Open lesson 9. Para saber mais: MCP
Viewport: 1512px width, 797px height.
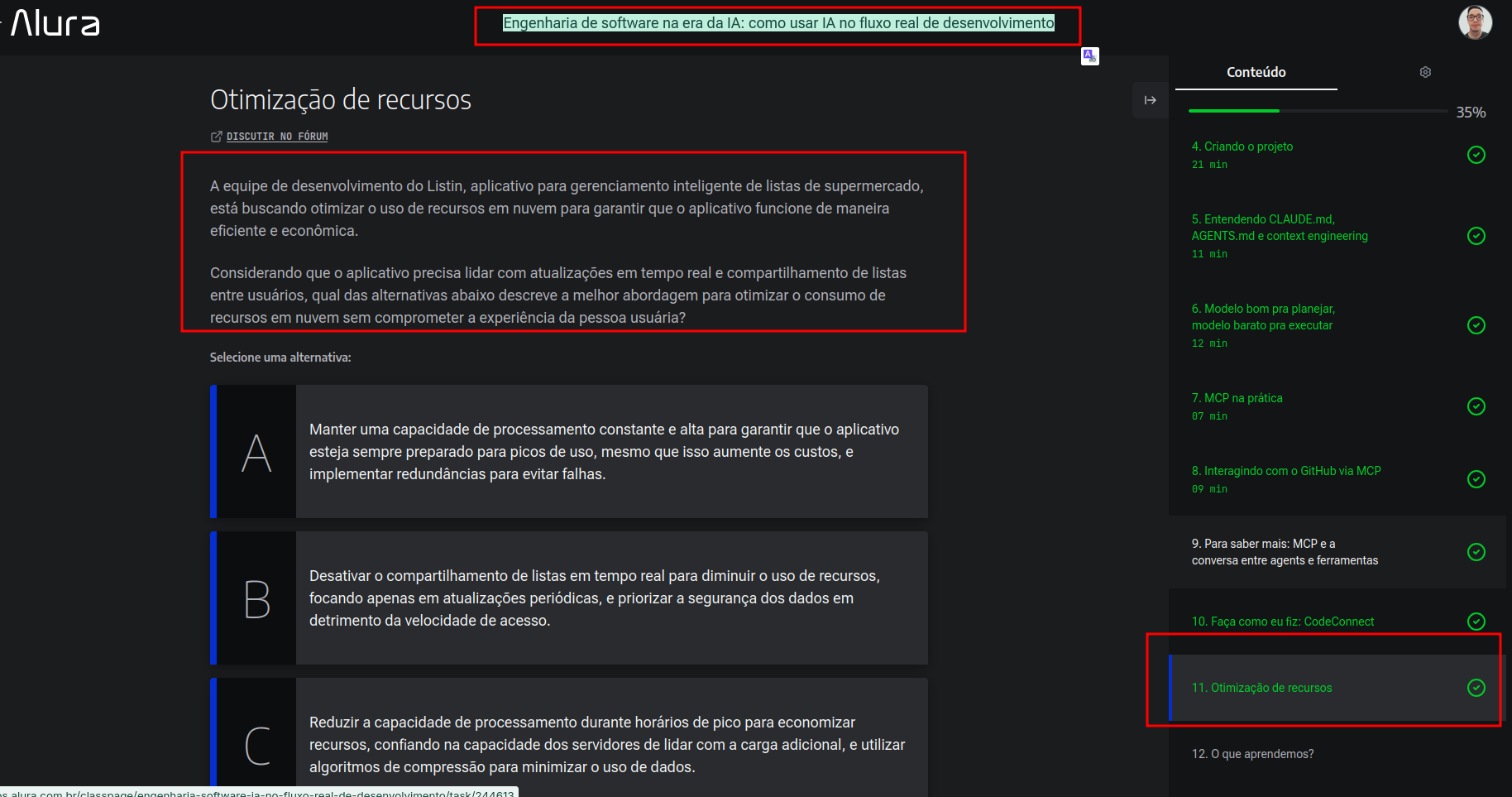1285,552
